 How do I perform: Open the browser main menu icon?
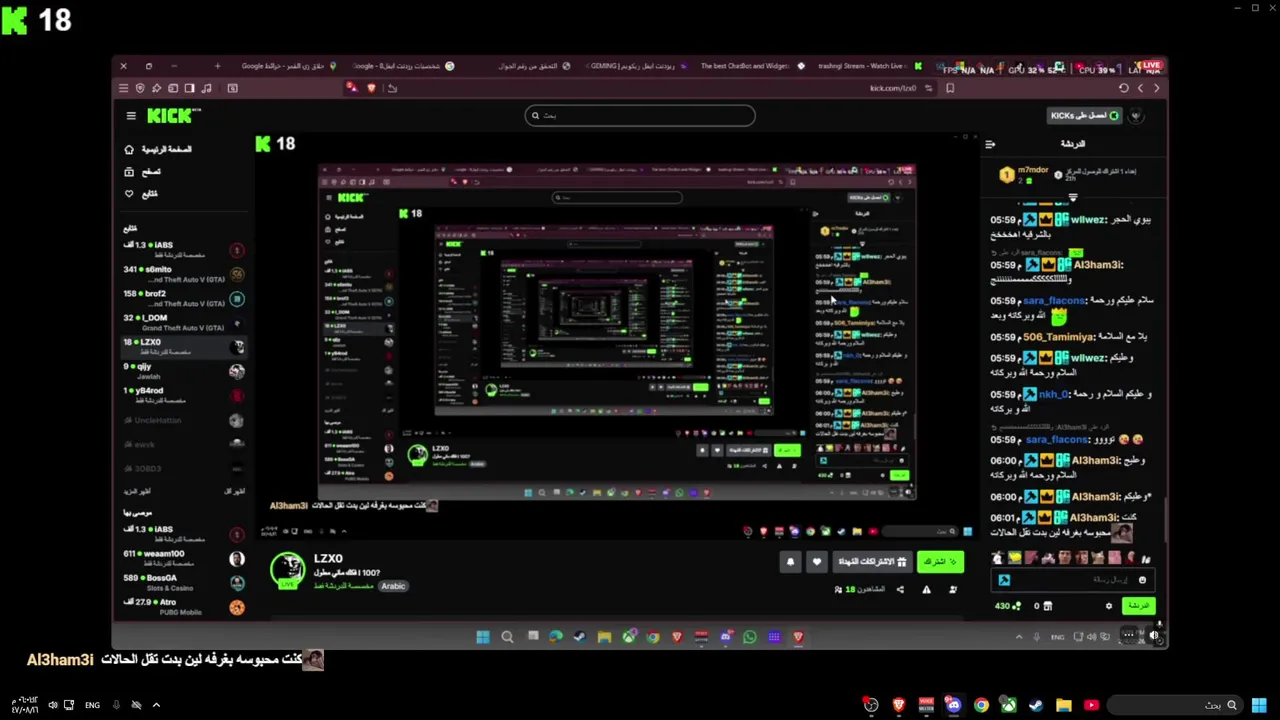click(x=124, y=88)
